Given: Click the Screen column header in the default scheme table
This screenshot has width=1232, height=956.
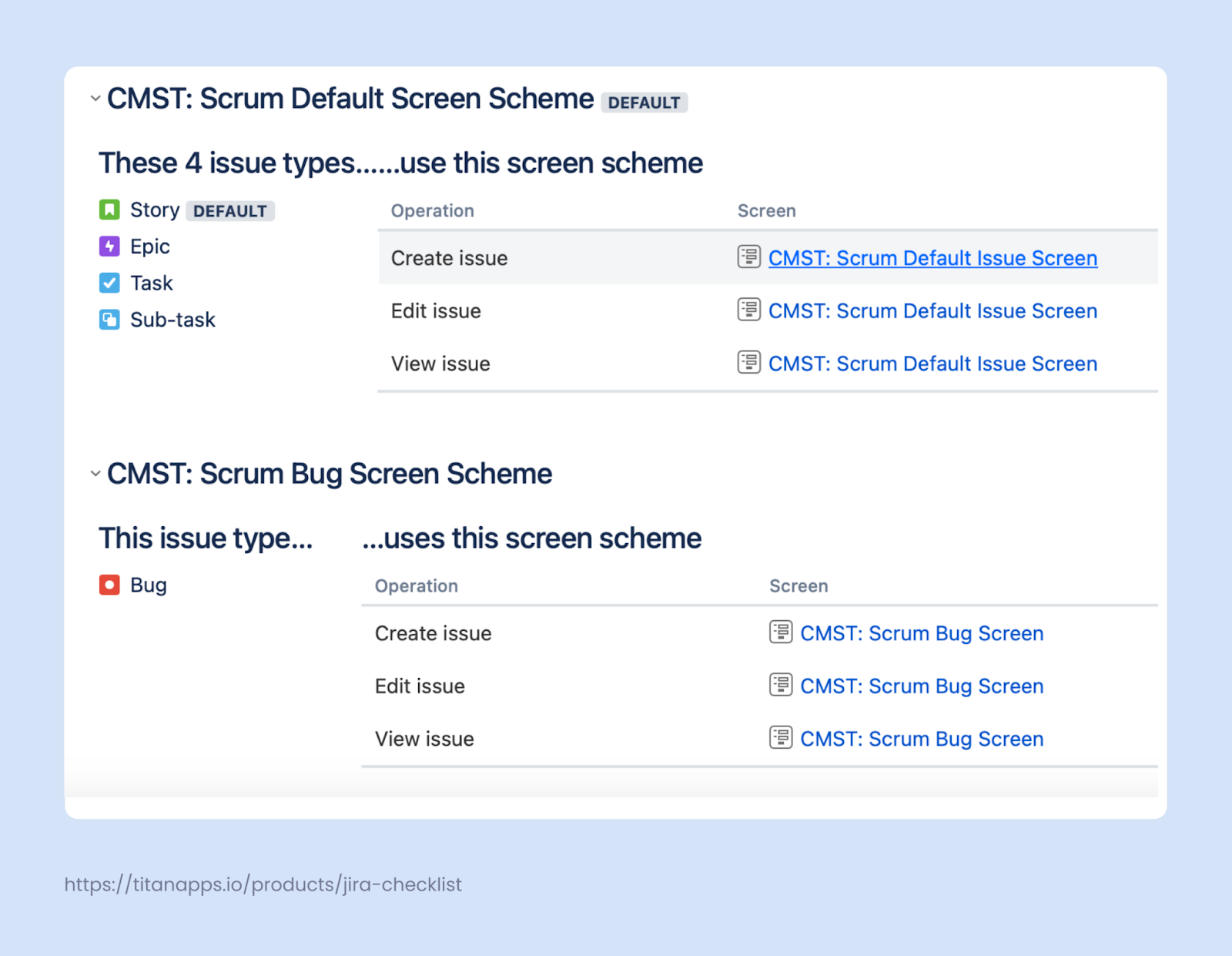Looking at the screenshot, I should tap(766, 211).
